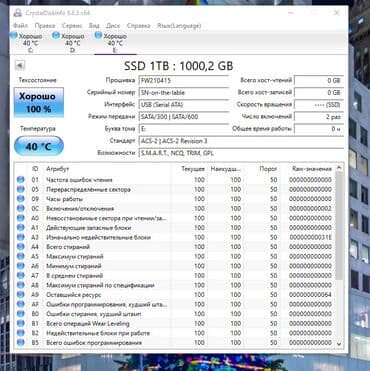Click the 40 °C temperature button
This screenshot has height=371, width=370.
(x=39, y=146)
